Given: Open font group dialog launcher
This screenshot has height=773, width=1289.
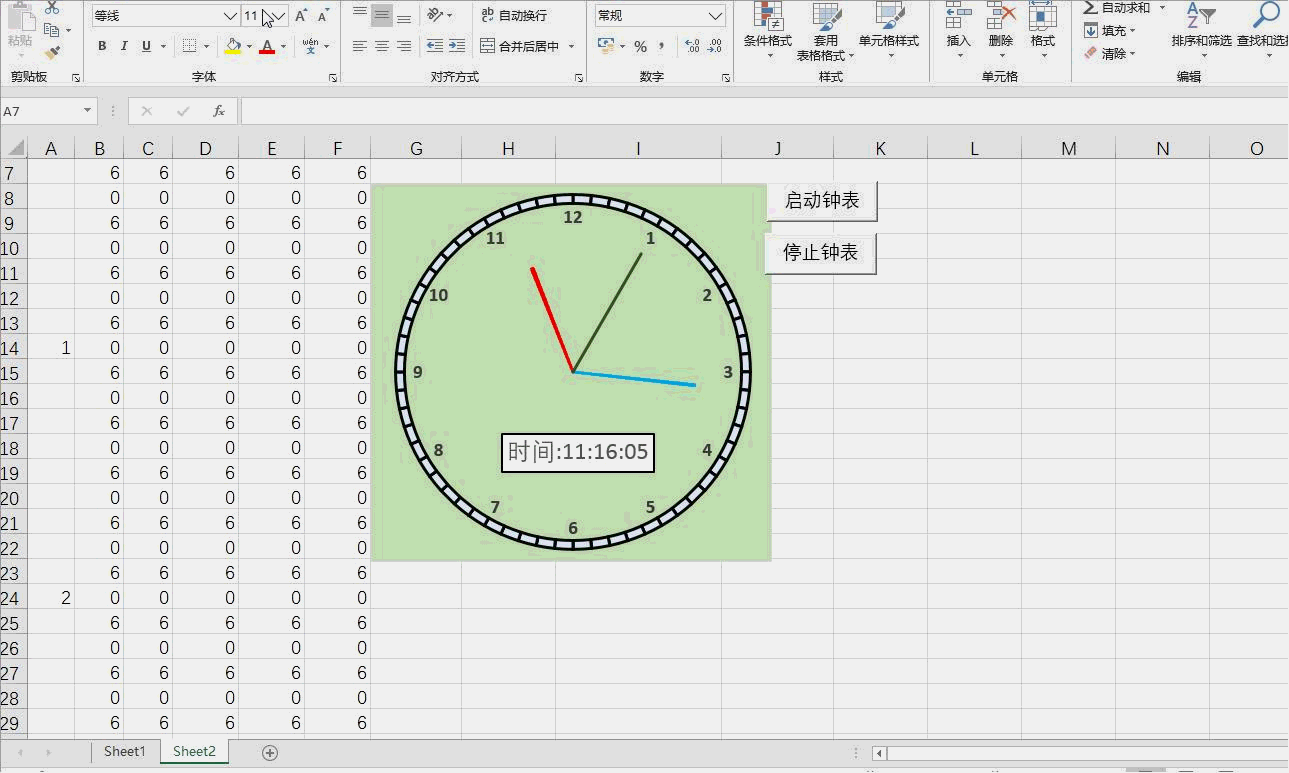Looking at the screenshot, I should point(332,77).
